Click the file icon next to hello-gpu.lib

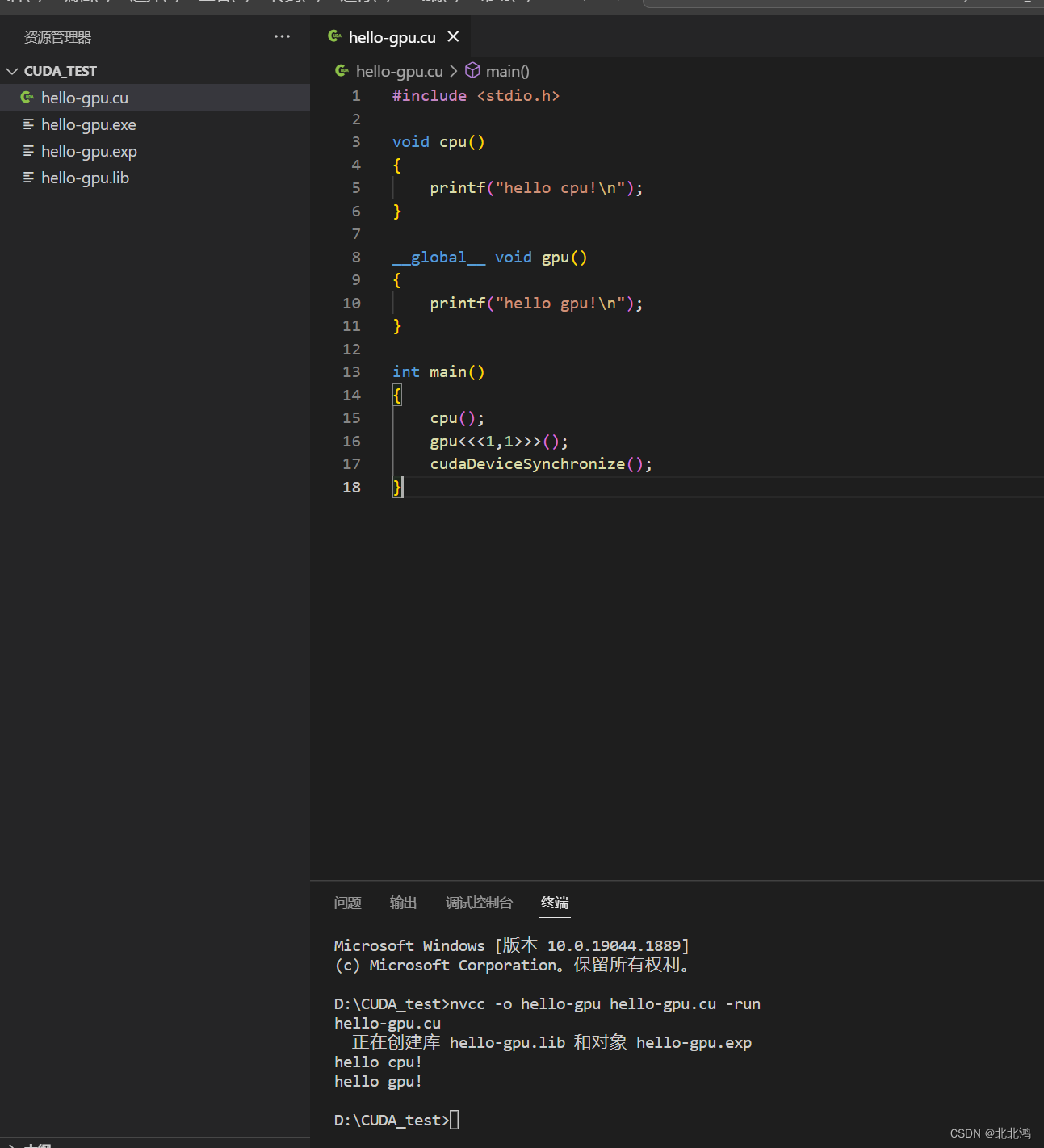28,178
